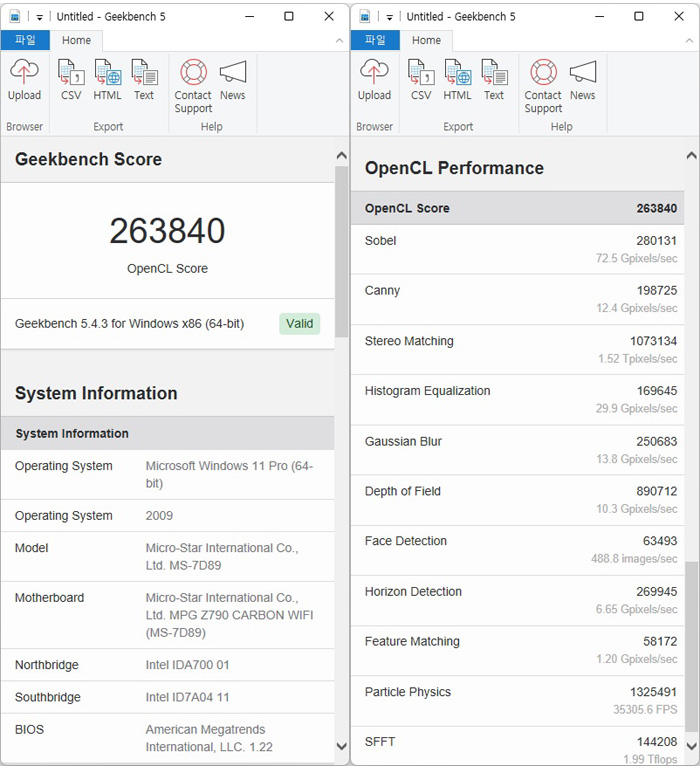Click scroll down arrow in left window

click(x=341, y=746)
